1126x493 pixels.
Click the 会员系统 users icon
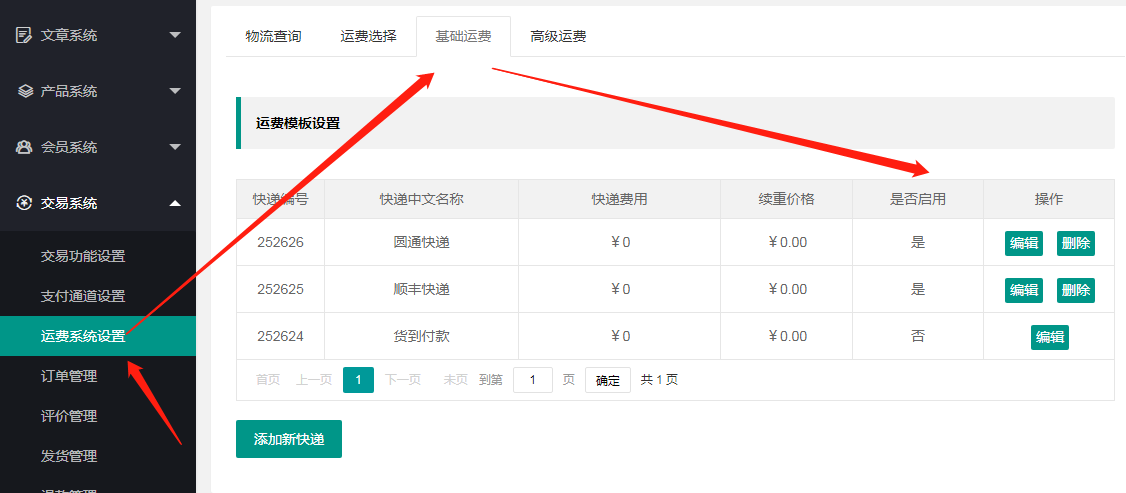(24, 147)
